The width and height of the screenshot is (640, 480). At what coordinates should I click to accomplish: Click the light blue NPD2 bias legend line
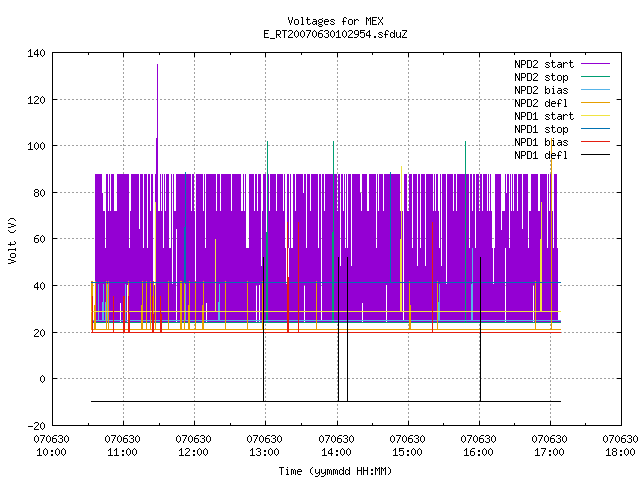click(x=596, y=89)
